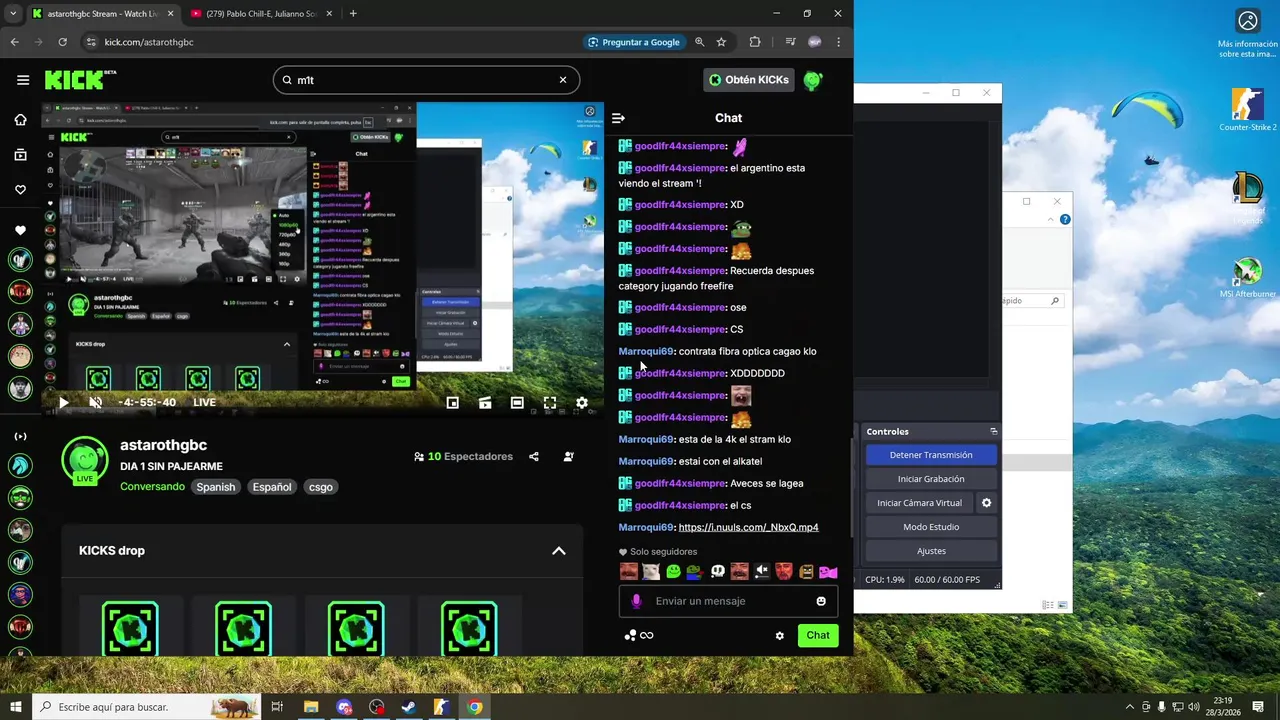Screen dimensions: 1280x720
Task: Insert the Pepe frog quick emote
Action: click(x=695, y=572)
